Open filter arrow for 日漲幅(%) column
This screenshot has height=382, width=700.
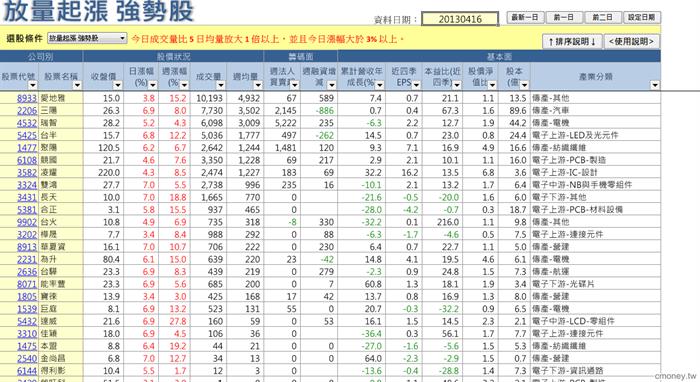tap(153, 85)
